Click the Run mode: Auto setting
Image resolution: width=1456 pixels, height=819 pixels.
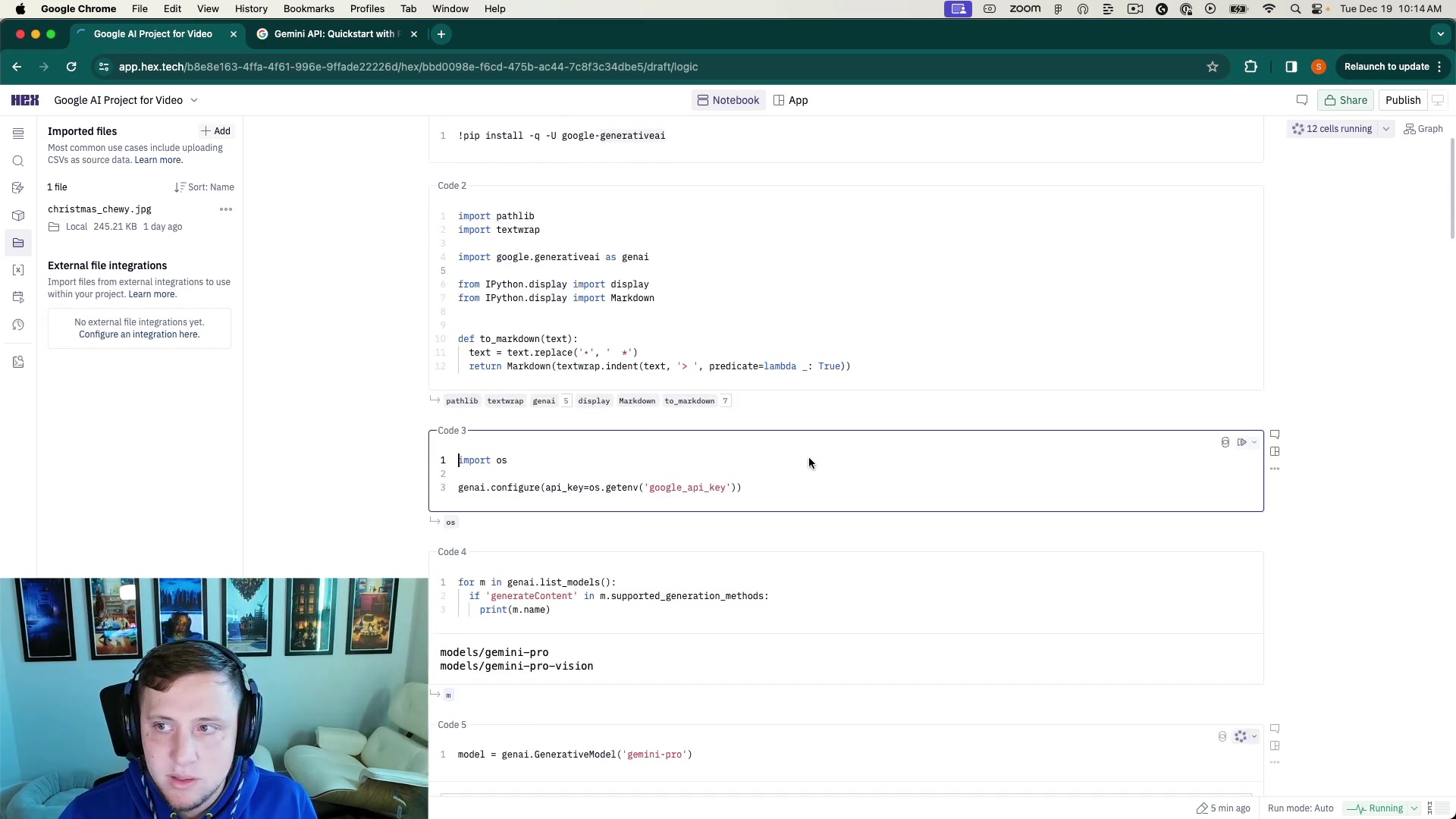pyautogui.click(x=1301, y=808)
